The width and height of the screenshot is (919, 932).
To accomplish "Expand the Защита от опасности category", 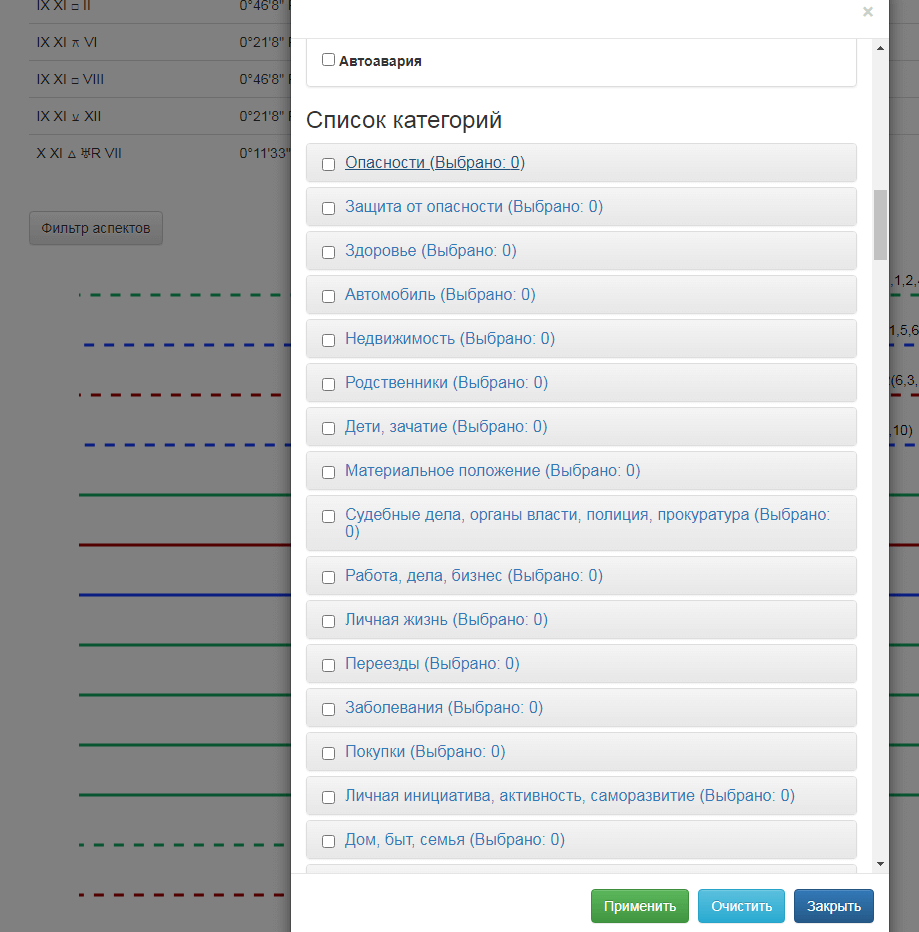I will tap(473, 207).
